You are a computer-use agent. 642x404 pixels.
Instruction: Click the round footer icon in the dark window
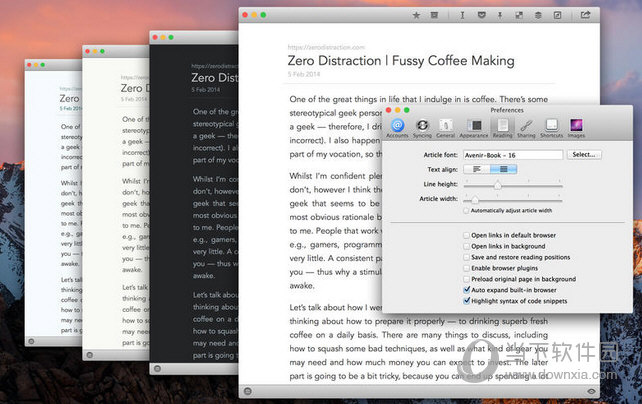click(x=157, y=369)
